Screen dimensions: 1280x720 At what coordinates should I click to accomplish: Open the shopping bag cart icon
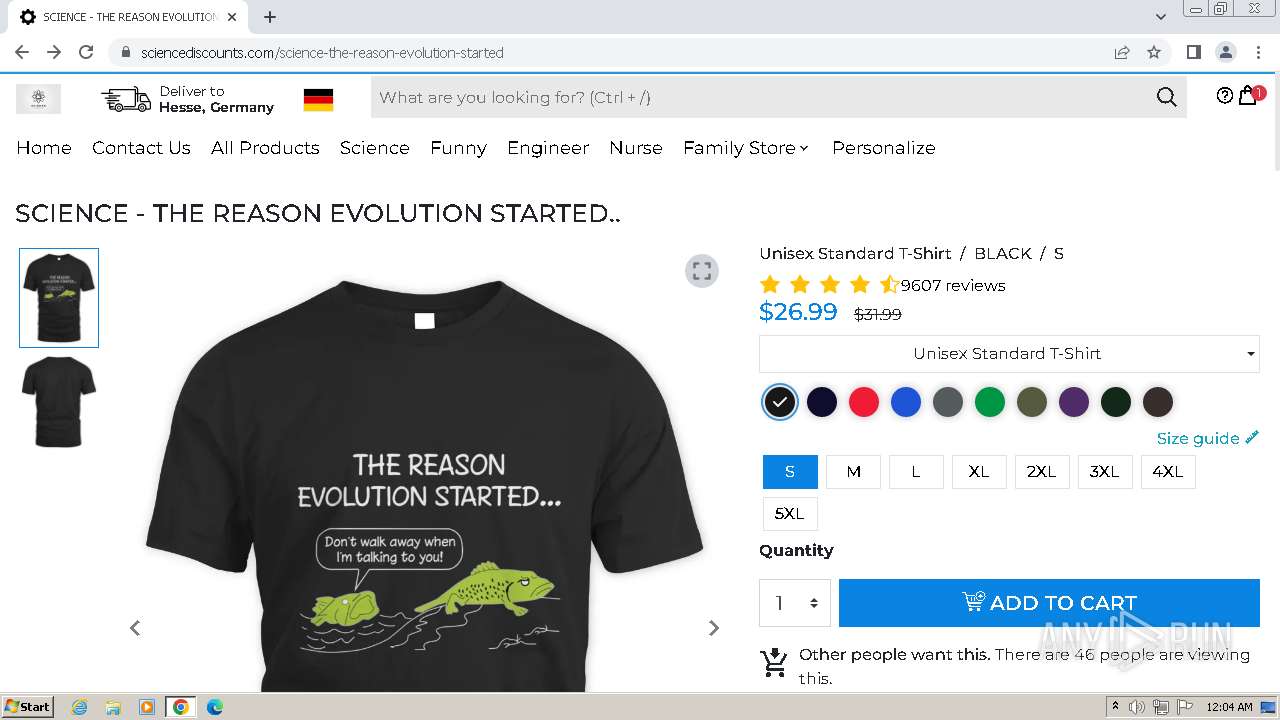coord(1248,96)
